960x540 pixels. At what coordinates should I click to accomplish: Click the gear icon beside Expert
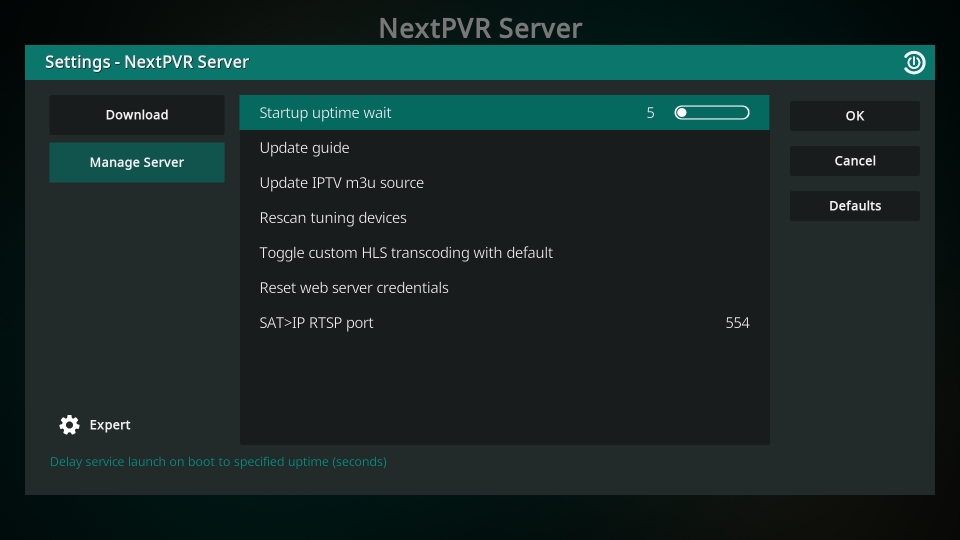[69, 425]
